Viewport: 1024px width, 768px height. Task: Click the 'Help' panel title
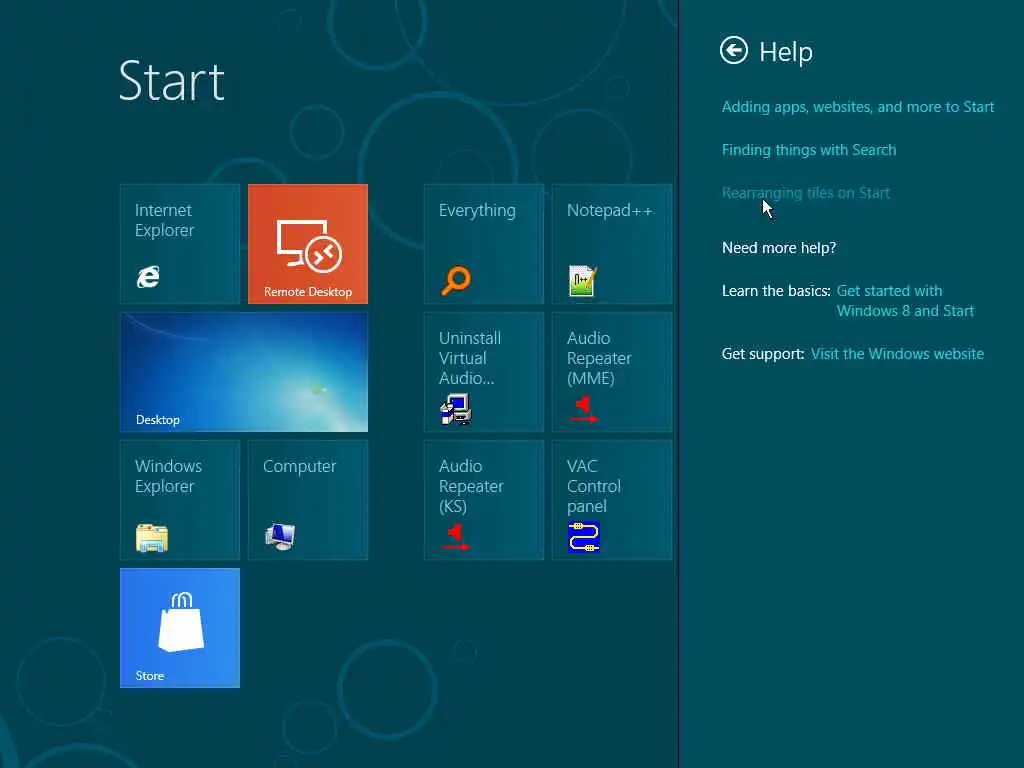tap(786, 52)
